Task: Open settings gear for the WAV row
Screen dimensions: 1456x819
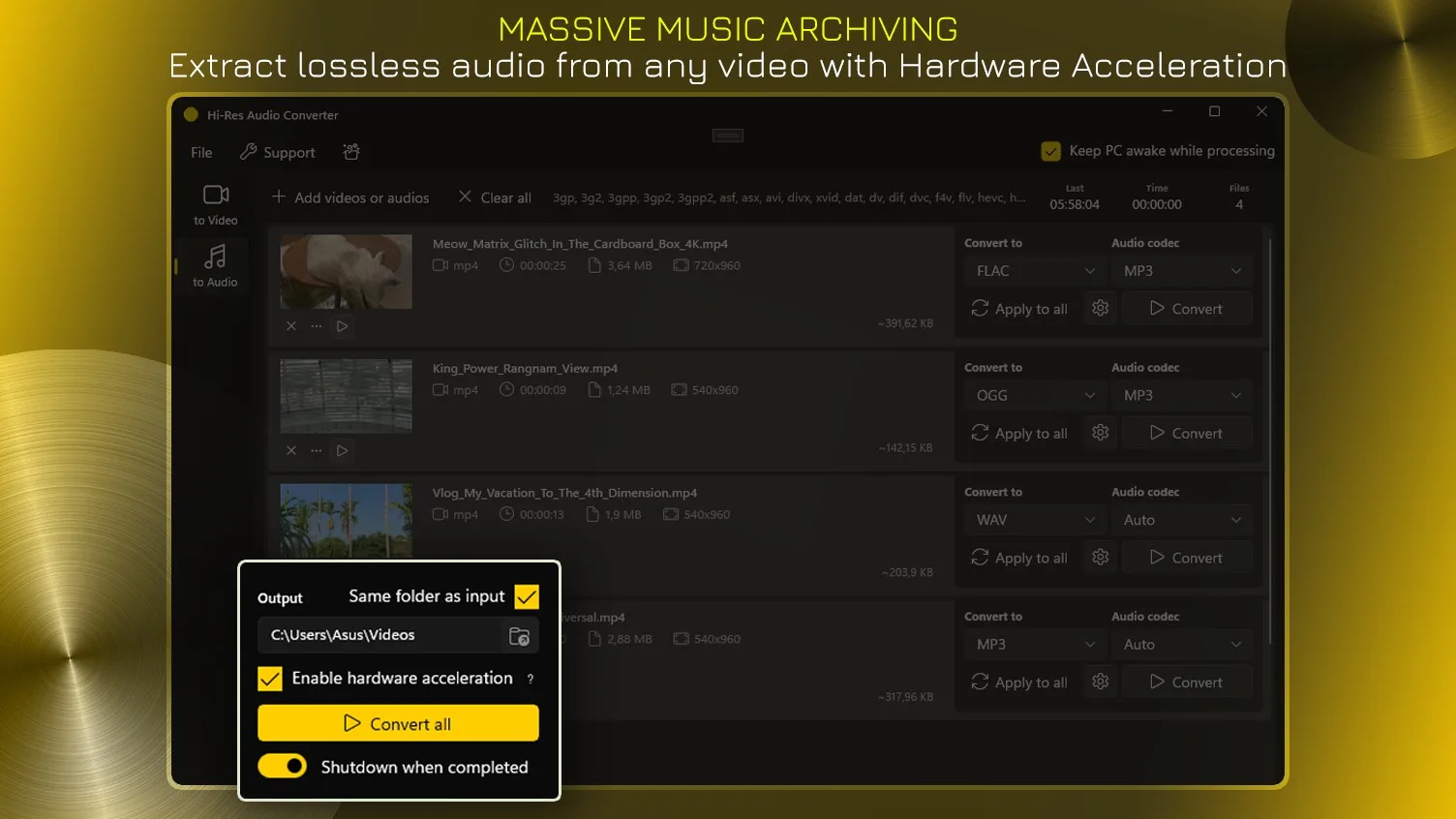Action: click(x=1101, y=557)
